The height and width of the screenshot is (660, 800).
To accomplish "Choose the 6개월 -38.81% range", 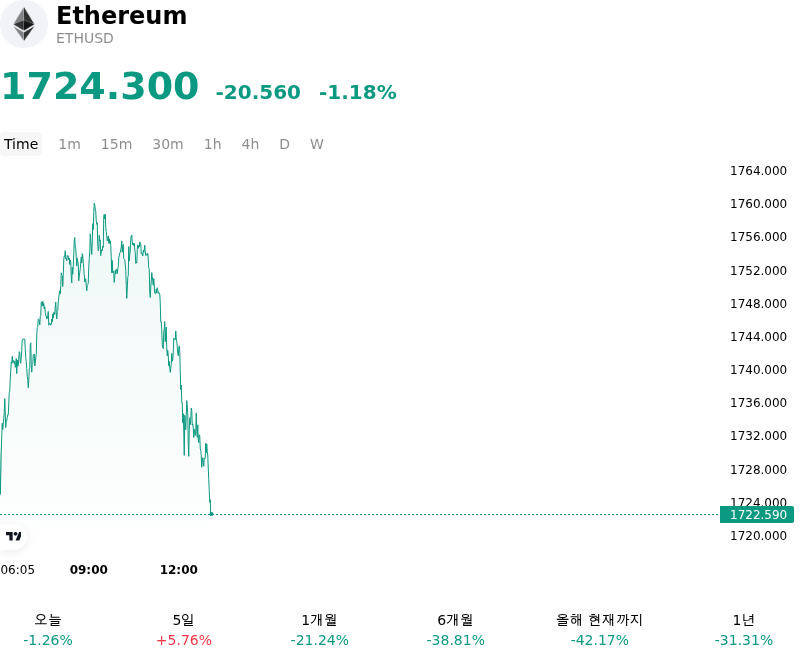I will coord(456,630).
